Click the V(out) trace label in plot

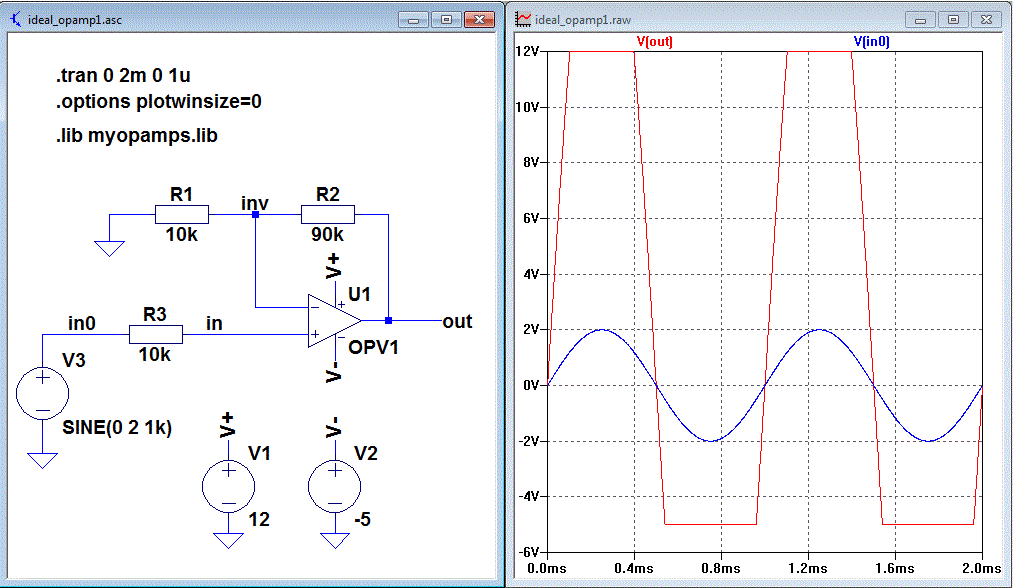(x=654, y=41)
